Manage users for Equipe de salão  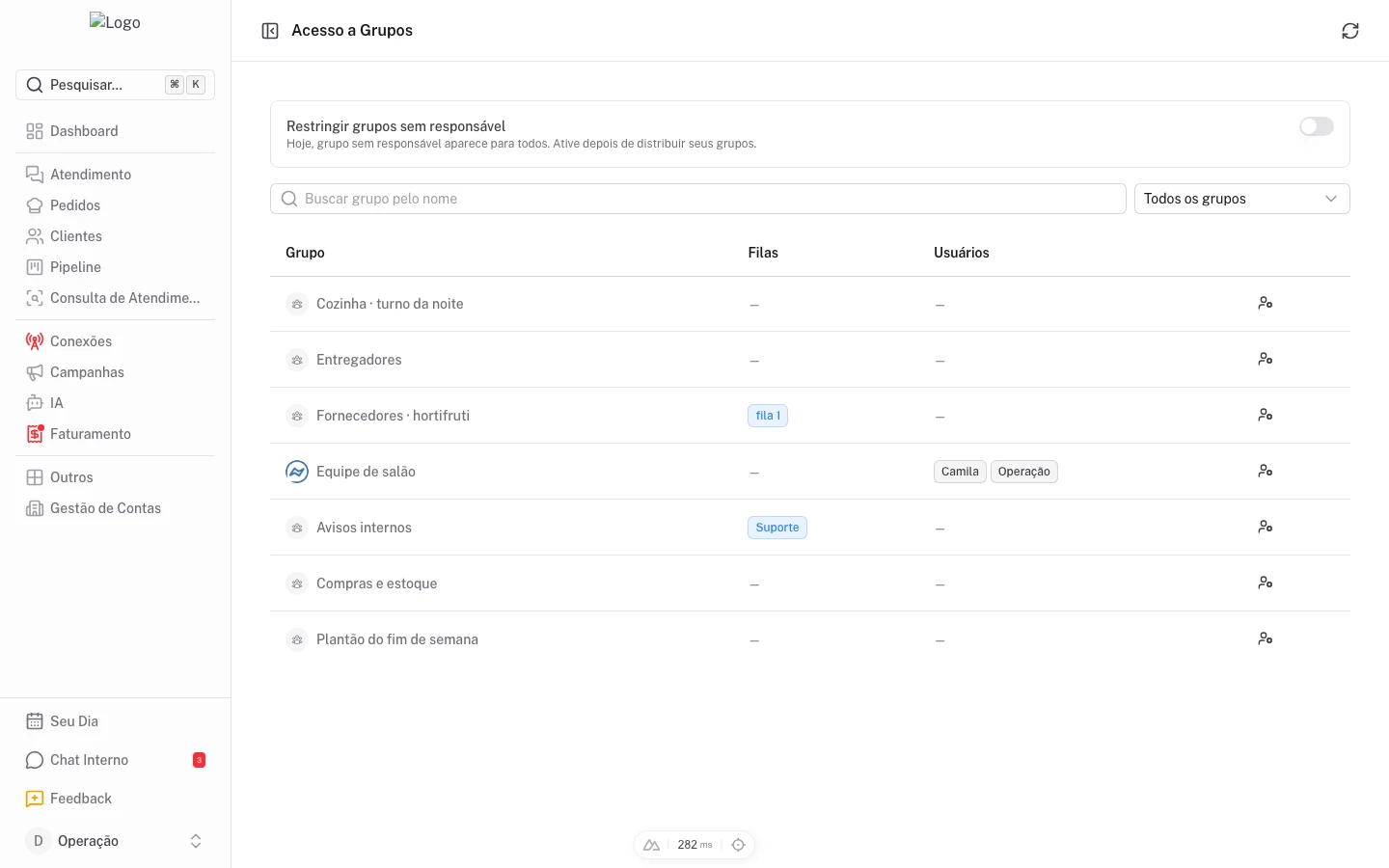[1266, 471]
